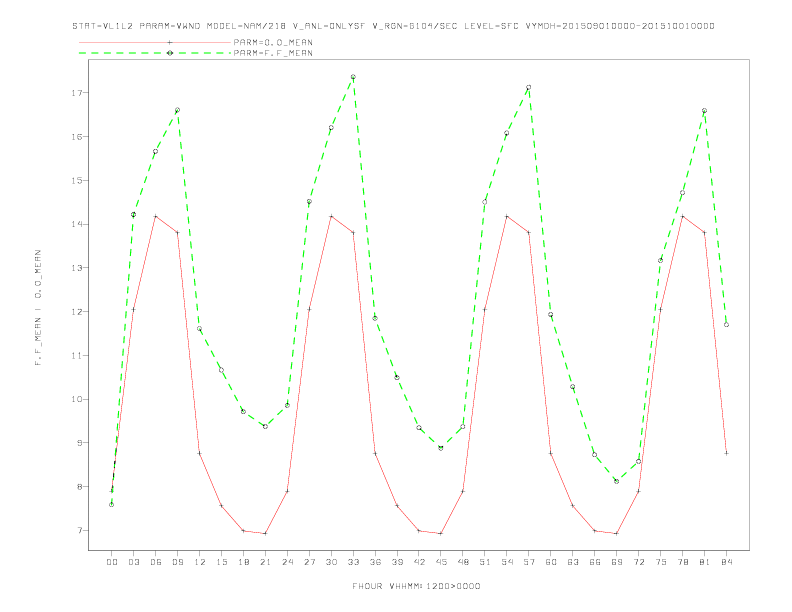The image size is (792, 612).
Task: Click the x-axis tick label 54
Action: [507, 562]
